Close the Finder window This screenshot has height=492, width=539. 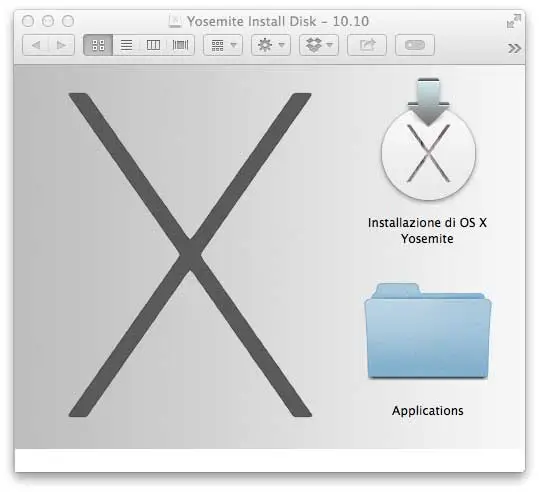click(x=28, y=21)
